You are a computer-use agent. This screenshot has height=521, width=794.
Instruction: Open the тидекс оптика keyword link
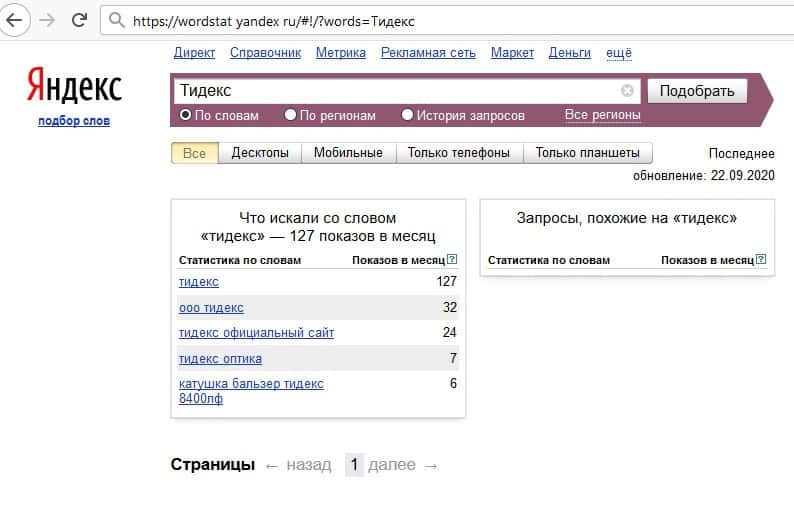click(x=220, y=358)
